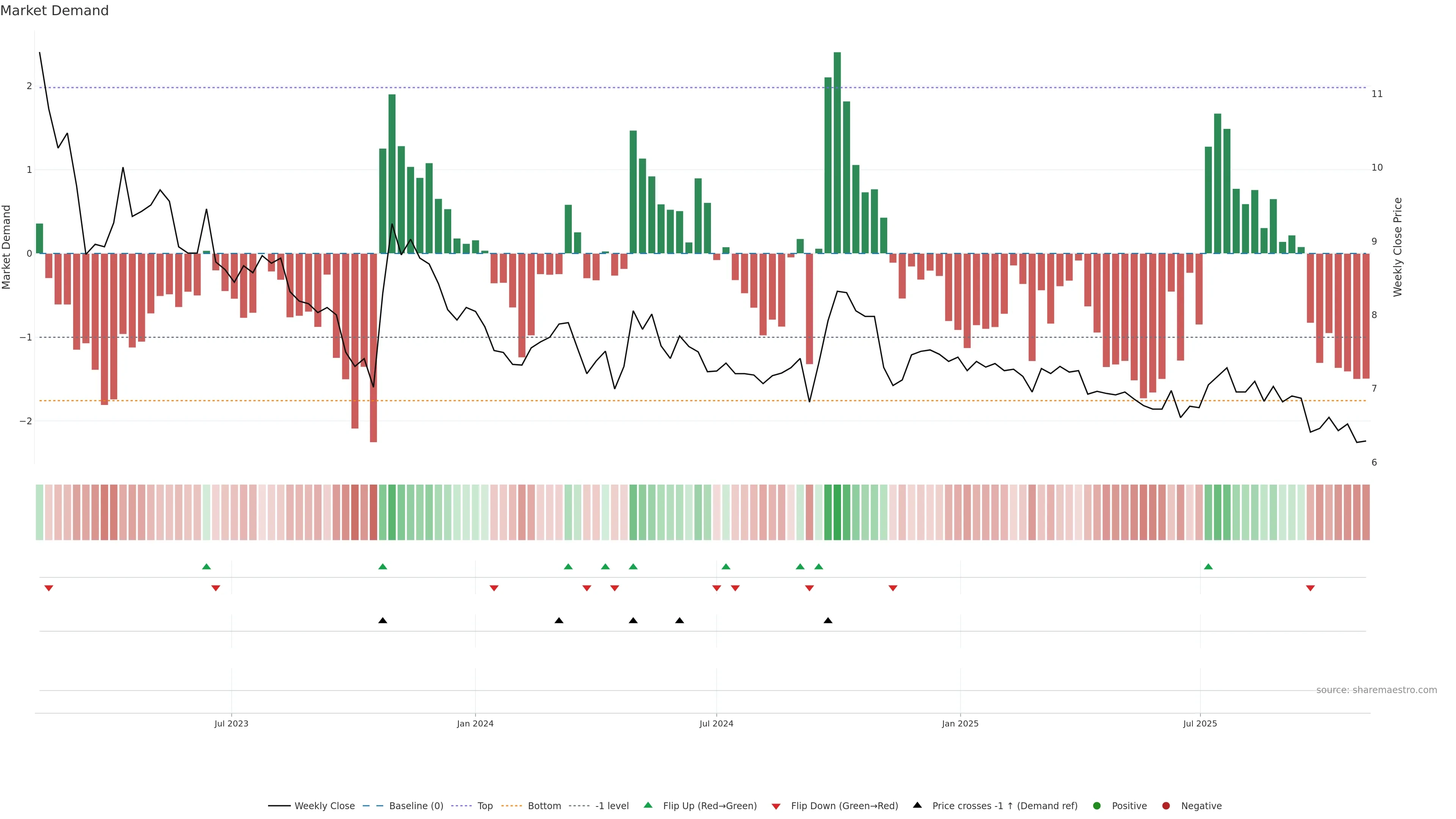Click the Jan 2025 x-axis label

click(960, 723)
